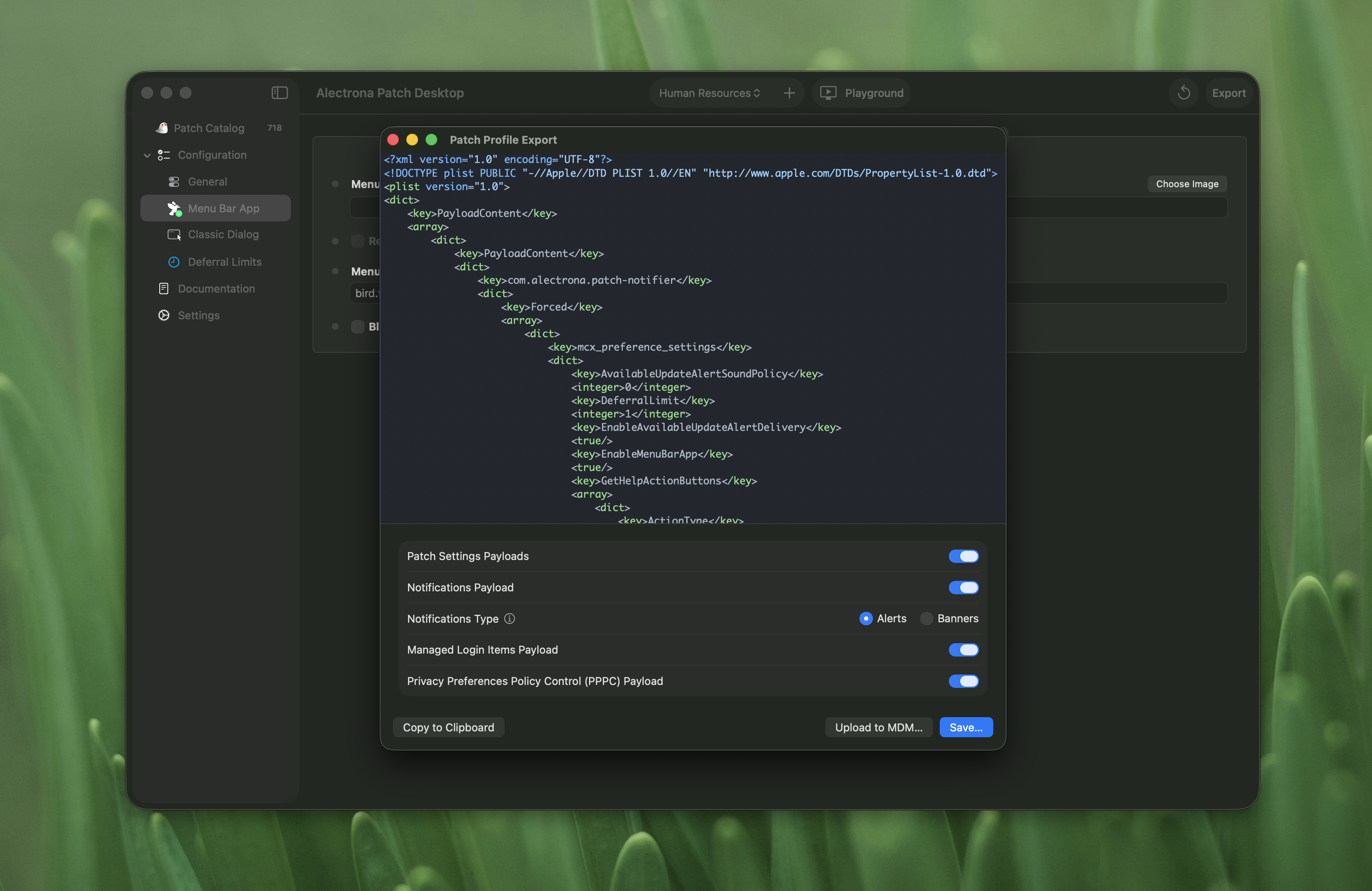The width and height of the screenshot is (1372, 891).
Task: Click the Export button in toolbar
Action: (x=1229, y=93)
